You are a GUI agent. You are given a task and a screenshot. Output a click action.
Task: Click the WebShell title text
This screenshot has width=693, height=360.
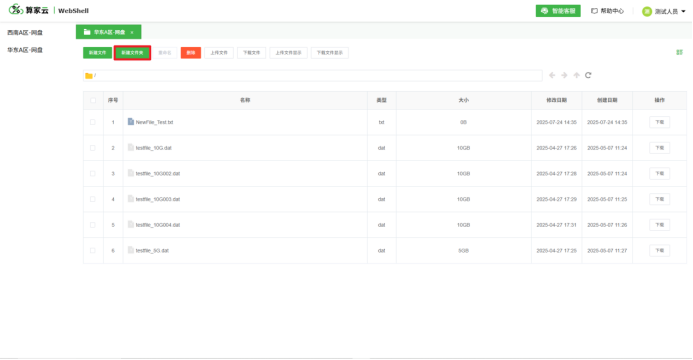[x=73, y=11]
